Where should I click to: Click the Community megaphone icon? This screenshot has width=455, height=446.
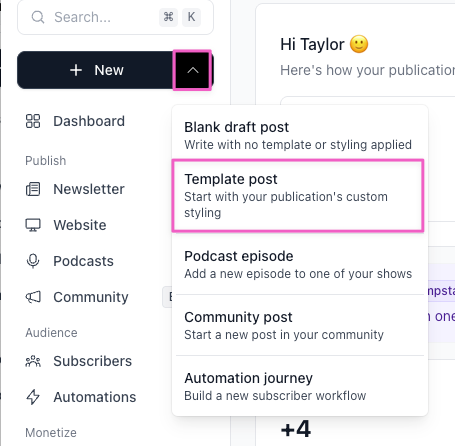[x=33, y=297]
